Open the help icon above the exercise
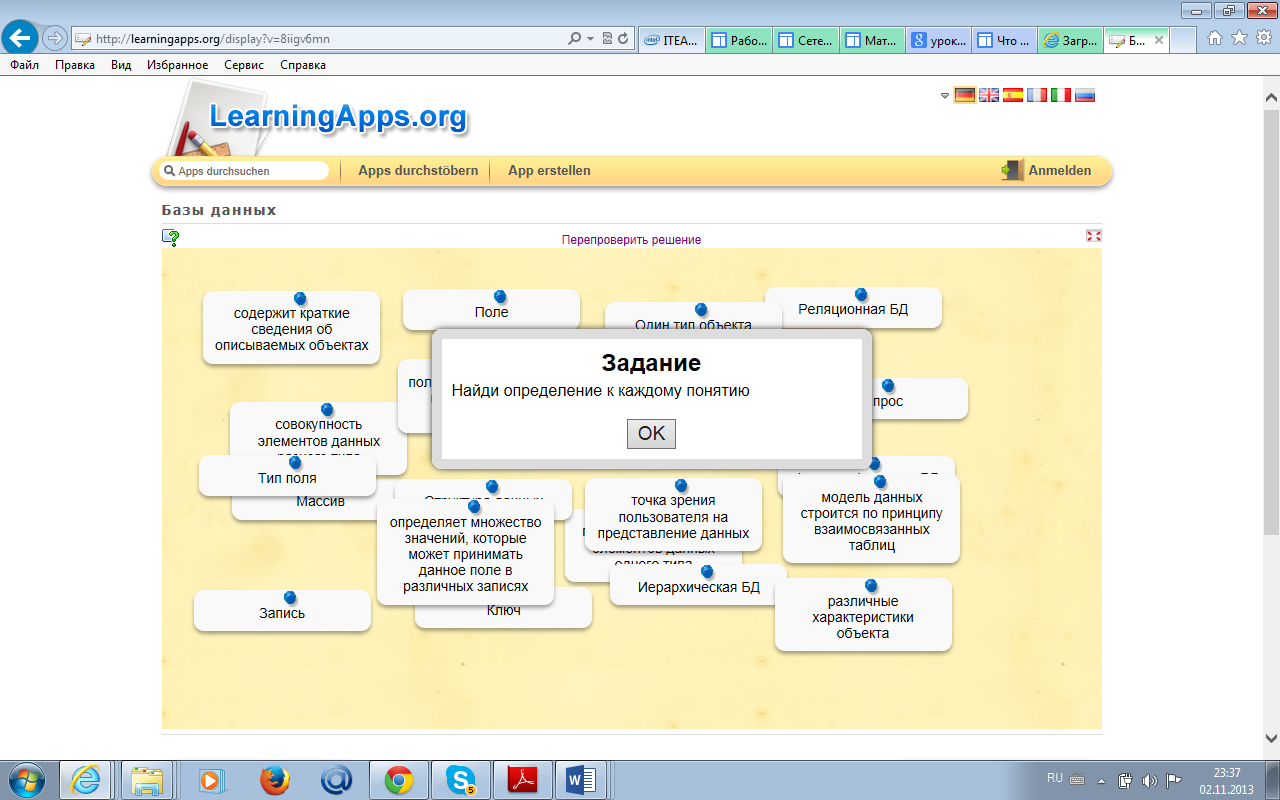This screenshot has width=1280, height=800. tap(171, 238)
